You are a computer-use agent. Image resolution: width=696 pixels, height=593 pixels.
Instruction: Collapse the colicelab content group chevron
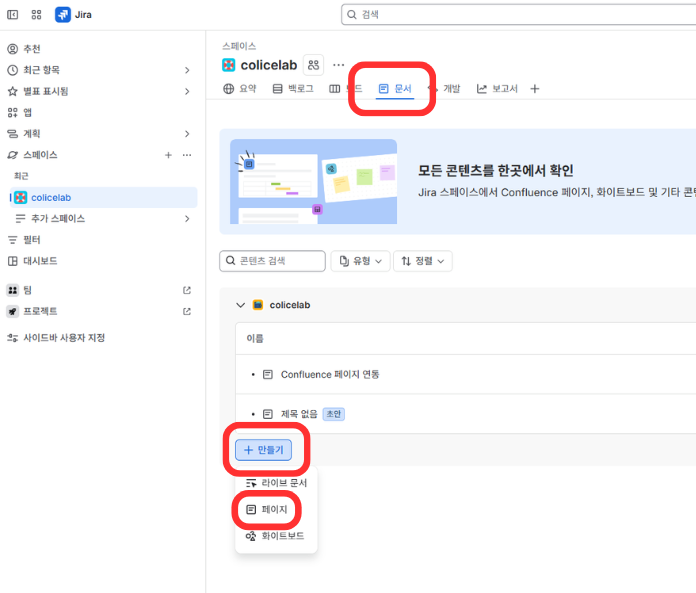(x=241, y=305)
